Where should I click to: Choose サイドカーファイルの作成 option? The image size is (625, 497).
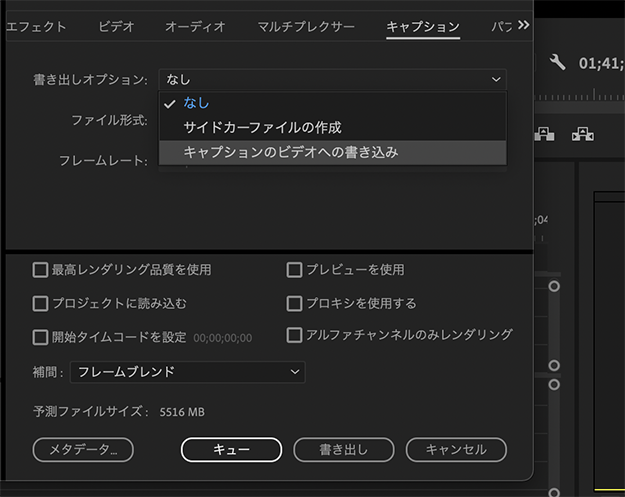(333, 128)
